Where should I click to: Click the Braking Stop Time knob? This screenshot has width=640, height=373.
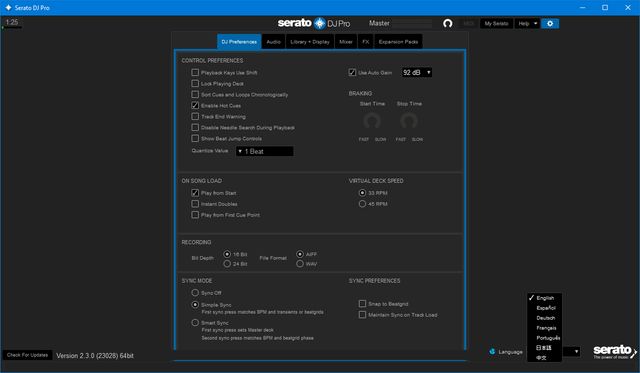(x=409, y=121)
